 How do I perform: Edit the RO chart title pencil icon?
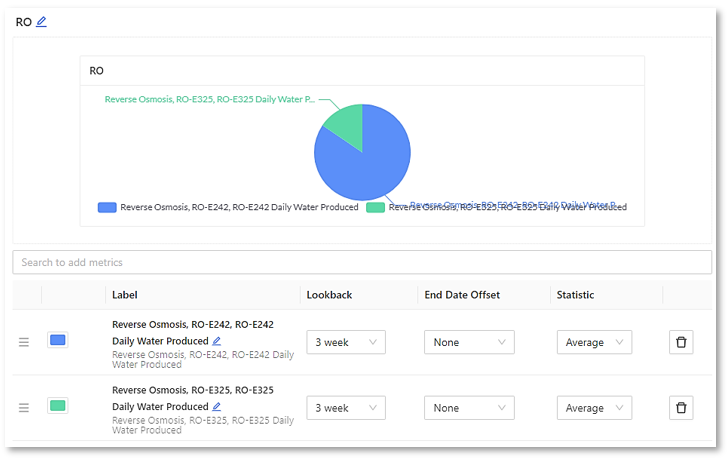[x=41, y=21]
